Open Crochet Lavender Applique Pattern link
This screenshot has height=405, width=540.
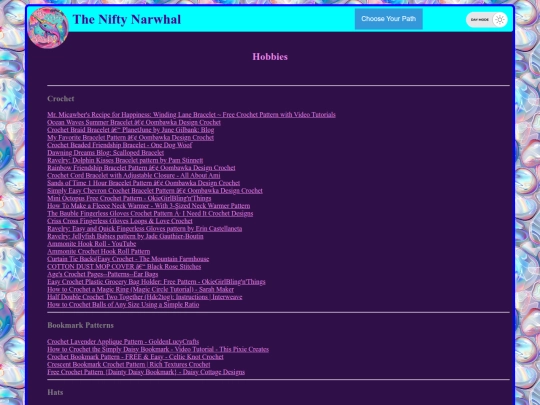click(123, 342)
